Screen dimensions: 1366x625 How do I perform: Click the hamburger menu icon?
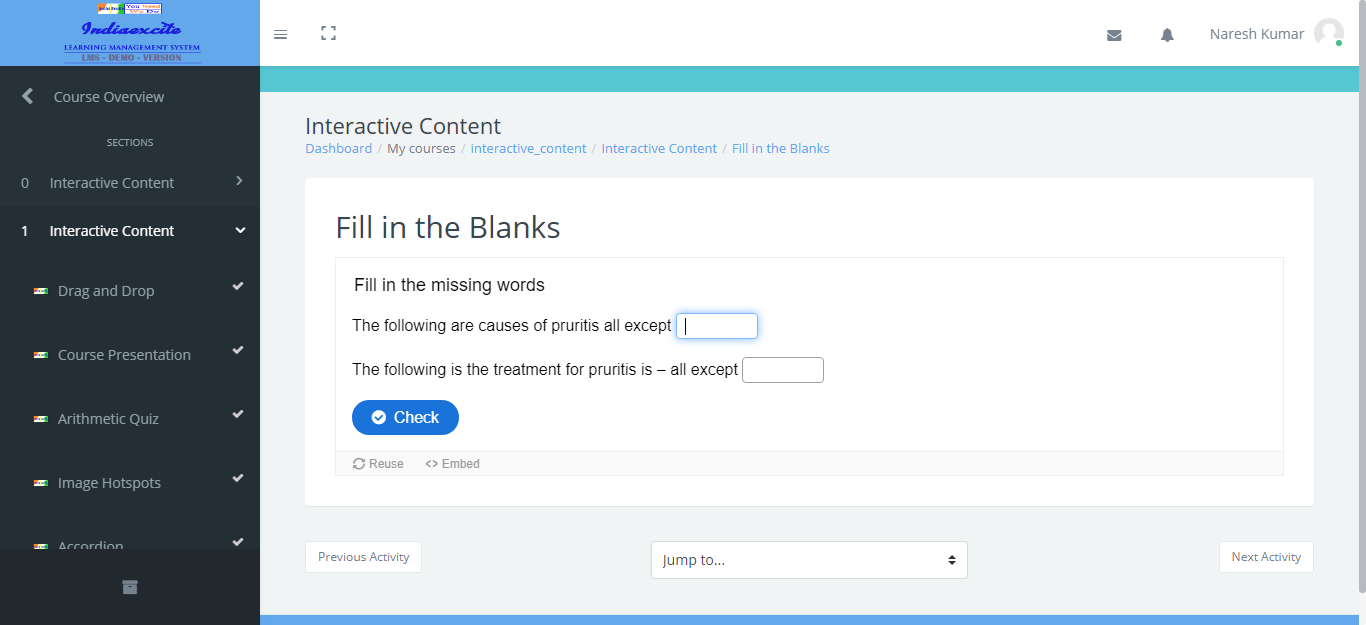(x=280, y=34)
